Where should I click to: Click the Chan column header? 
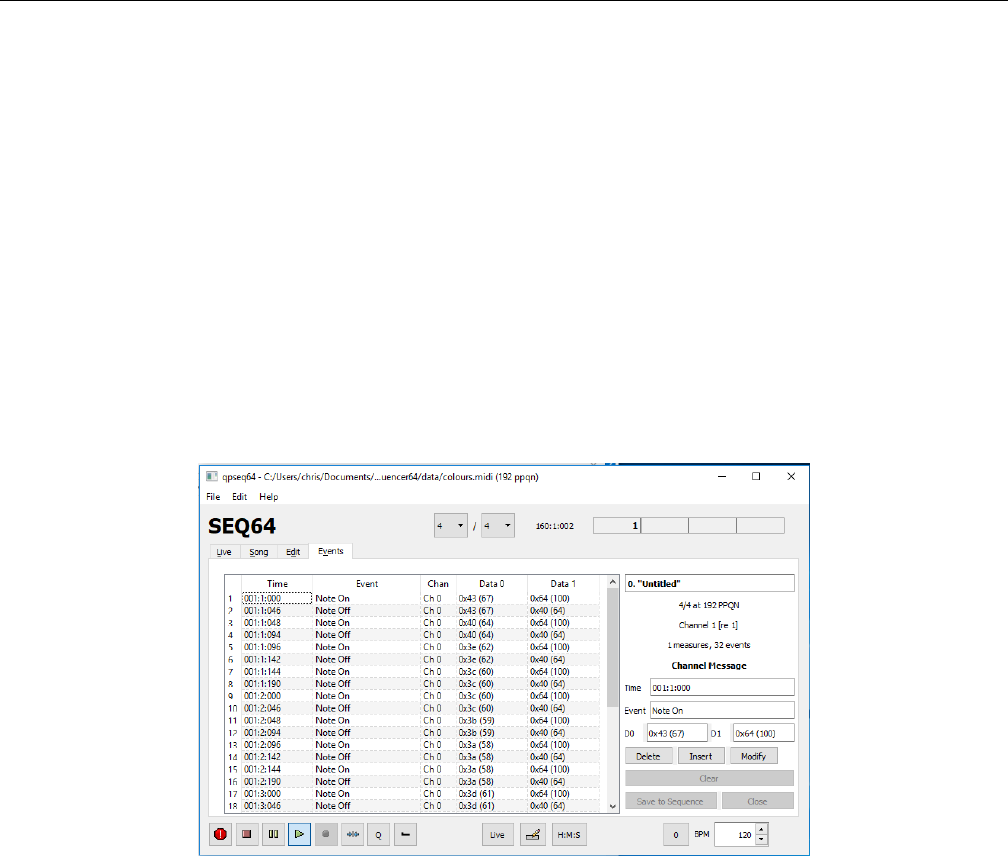(438, 584)
